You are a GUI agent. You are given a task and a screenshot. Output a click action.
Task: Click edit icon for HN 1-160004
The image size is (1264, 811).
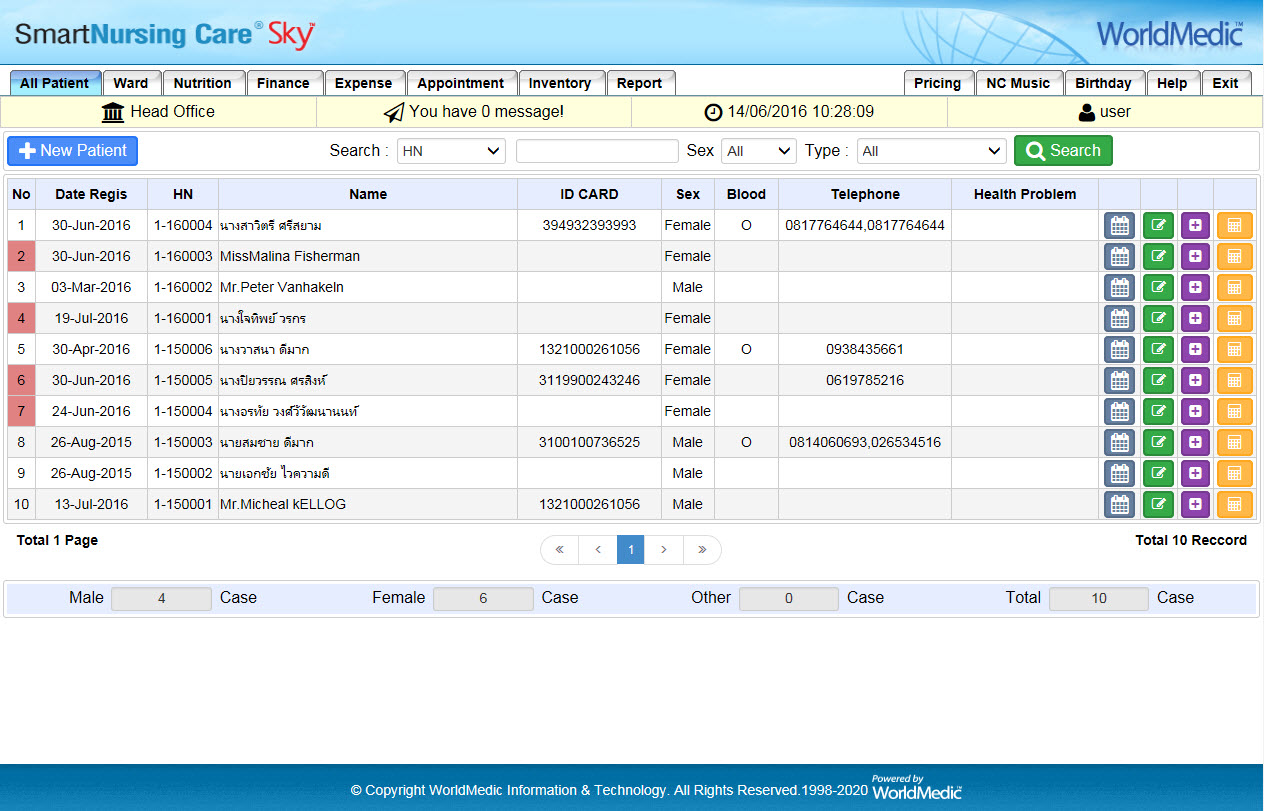(1158, 226)
